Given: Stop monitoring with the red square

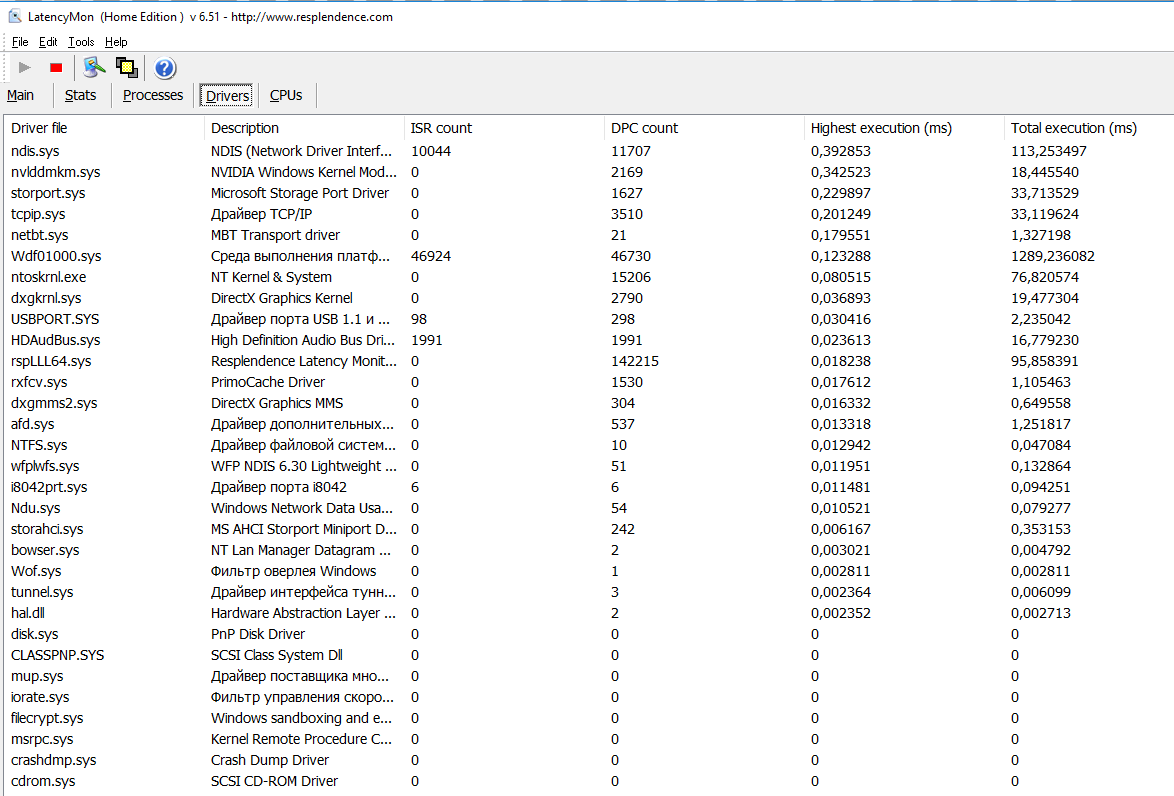Looking at the screenshot, I should (55, 67).
